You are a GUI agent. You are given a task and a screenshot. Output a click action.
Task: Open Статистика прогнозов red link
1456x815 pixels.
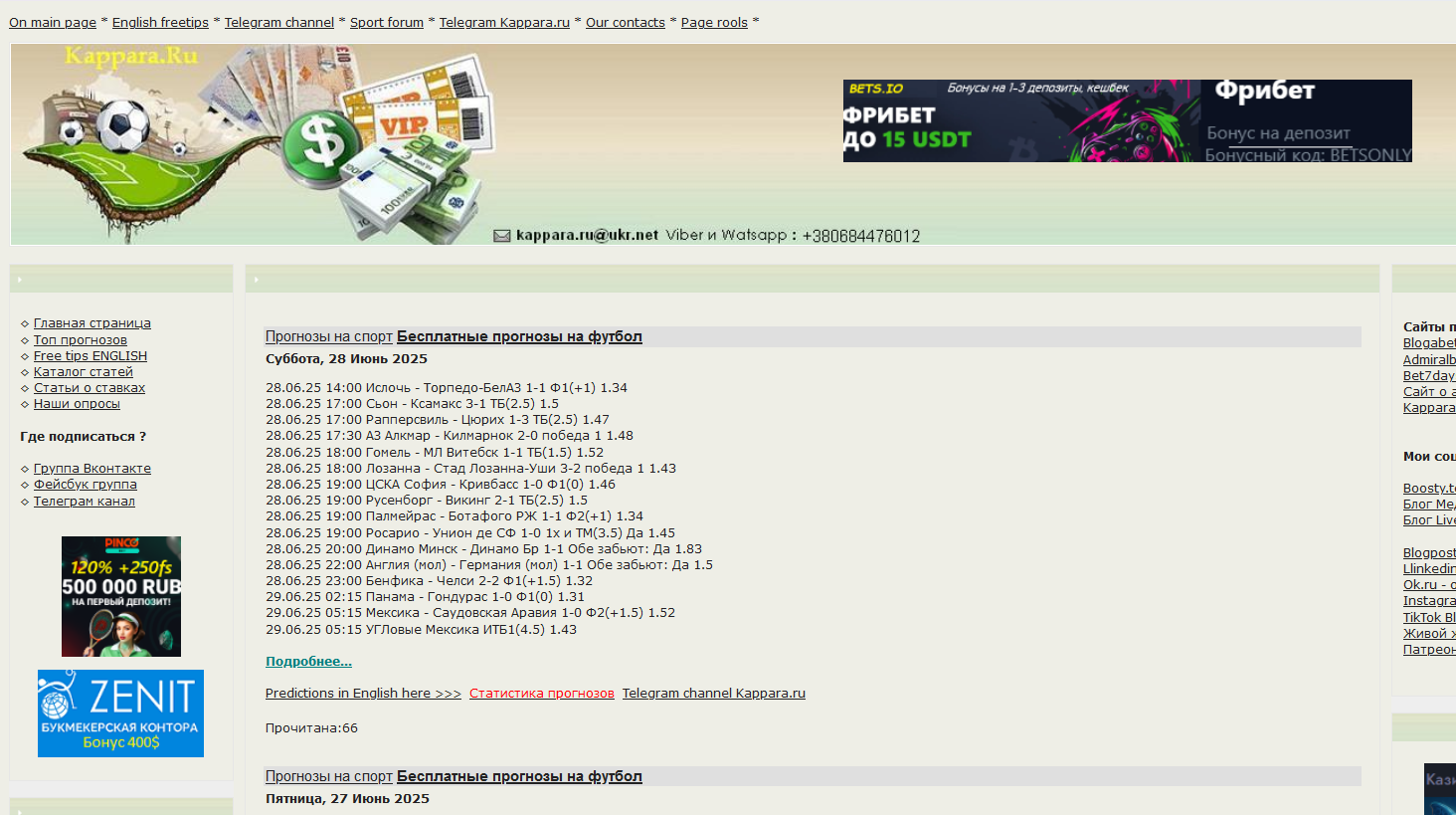tap(541, 694)
